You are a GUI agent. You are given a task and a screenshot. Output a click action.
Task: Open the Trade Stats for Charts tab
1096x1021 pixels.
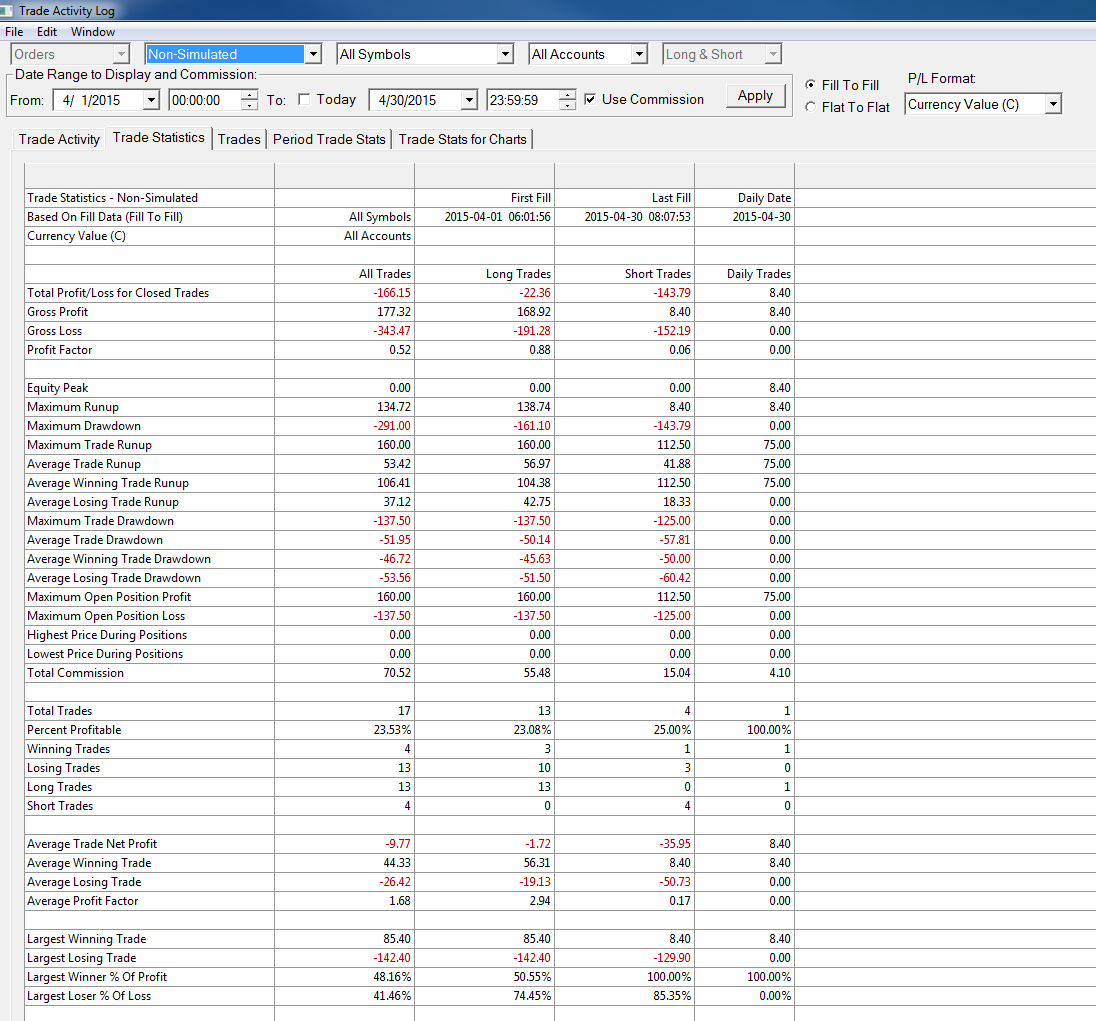(463, 139)
